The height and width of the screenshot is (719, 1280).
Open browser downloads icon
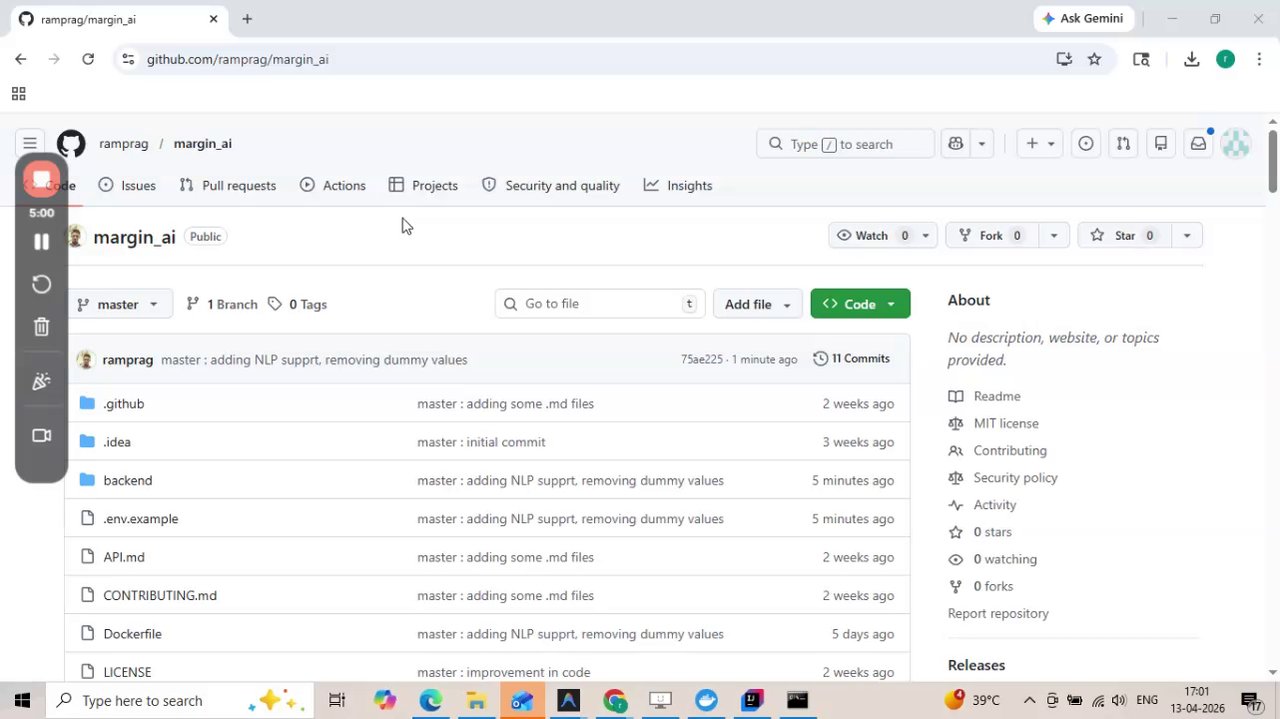tap(1191, 59)
